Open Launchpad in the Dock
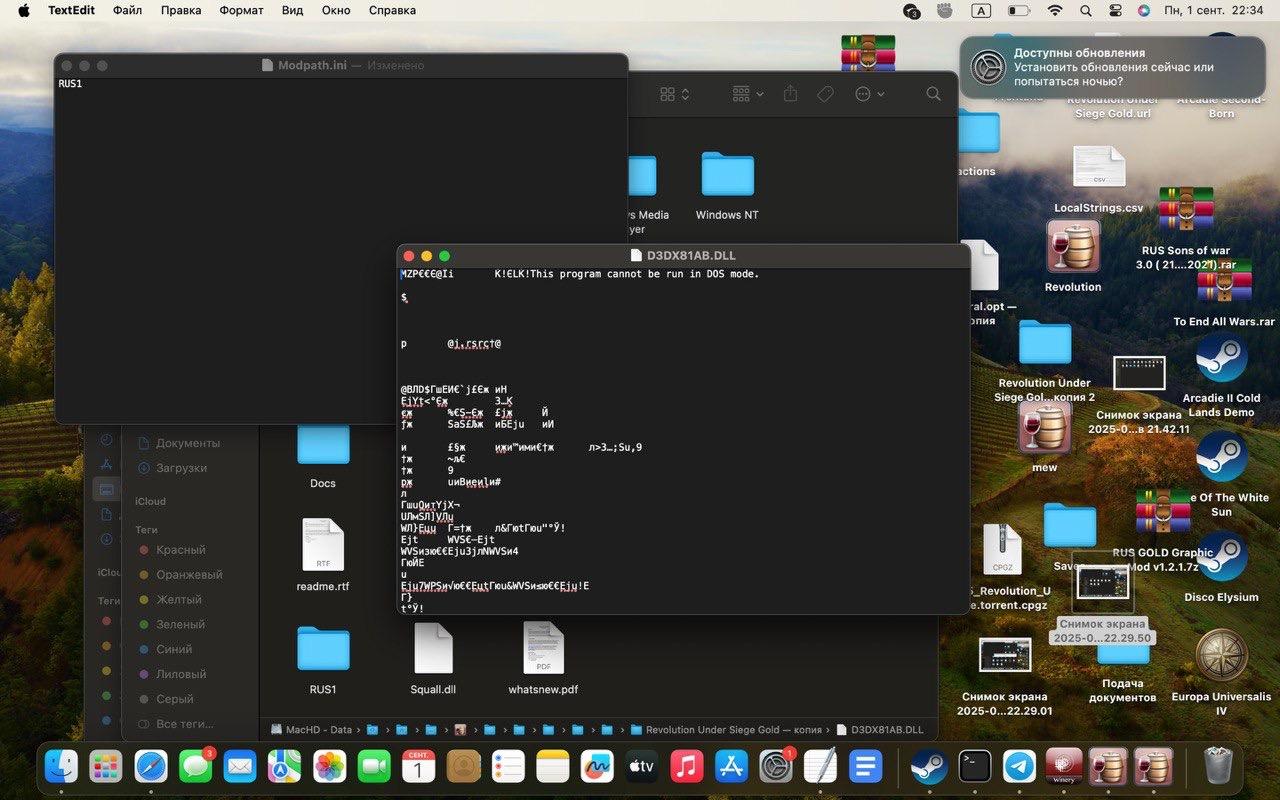 tap(105, 767)
